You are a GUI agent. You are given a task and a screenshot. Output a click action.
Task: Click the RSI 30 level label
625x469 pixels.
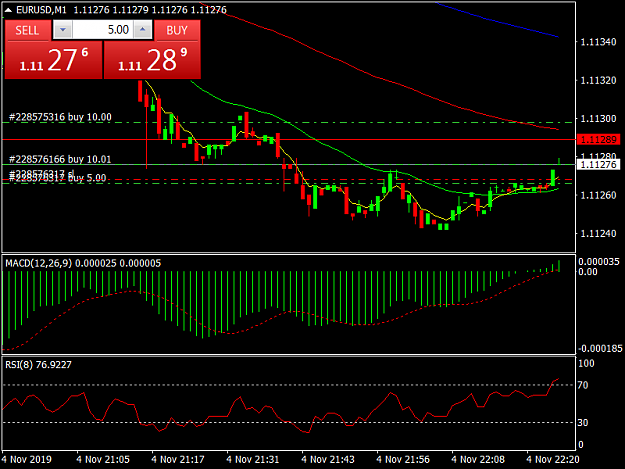coord(583,422)
